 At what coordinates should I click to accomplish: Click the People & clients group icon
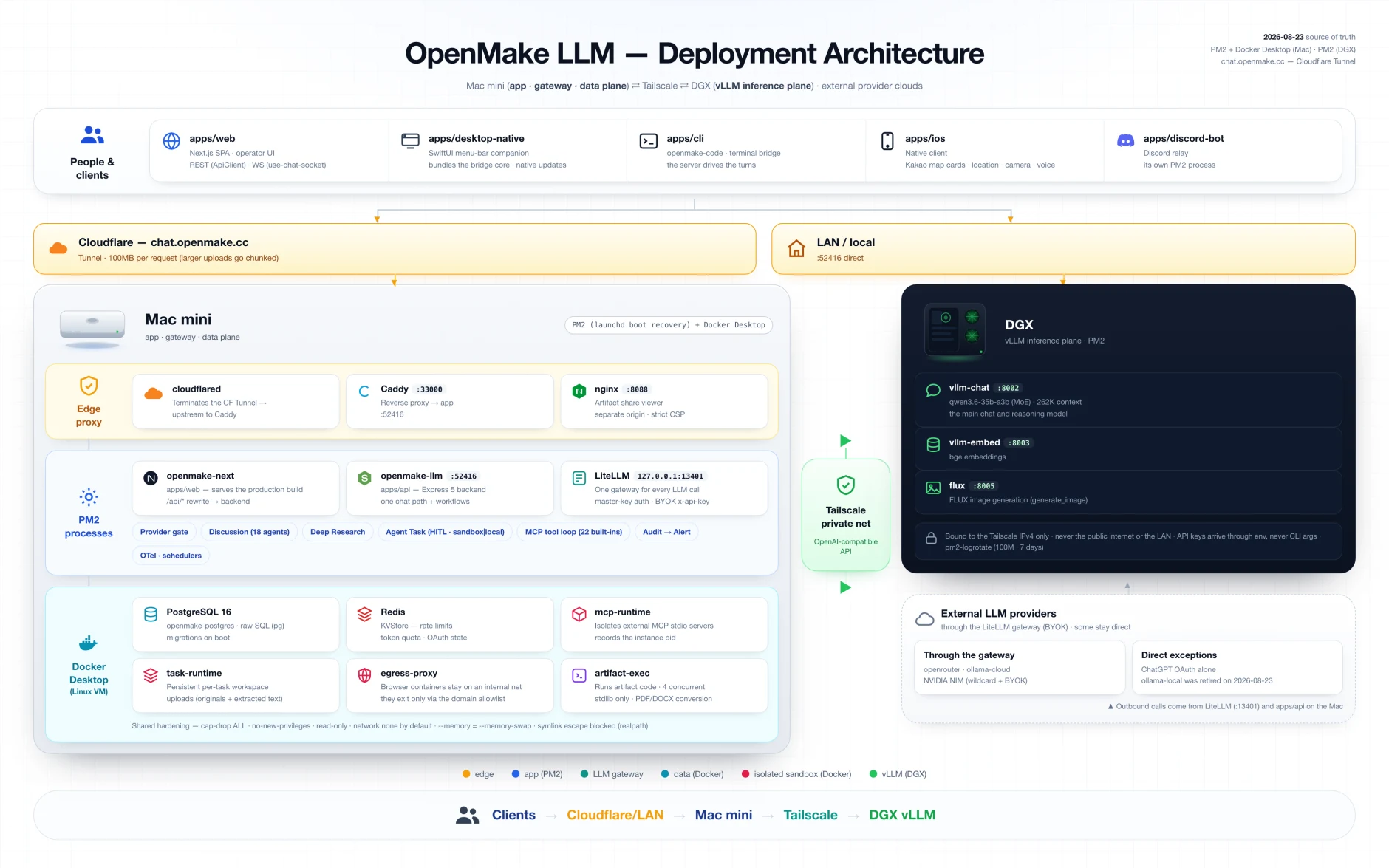click(x=92, y=135)
